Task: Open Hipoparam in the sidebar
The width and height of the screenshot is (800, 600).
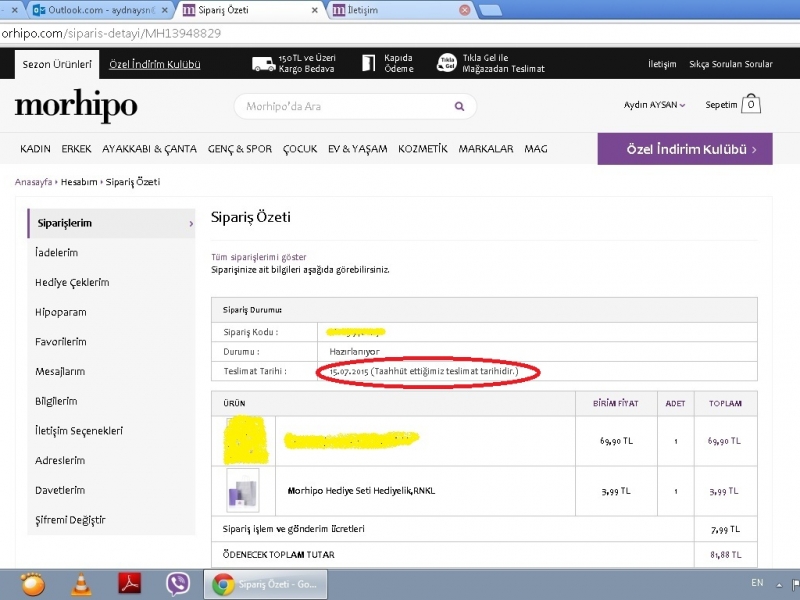Action: pyautogui.click(x=61, y=312)
